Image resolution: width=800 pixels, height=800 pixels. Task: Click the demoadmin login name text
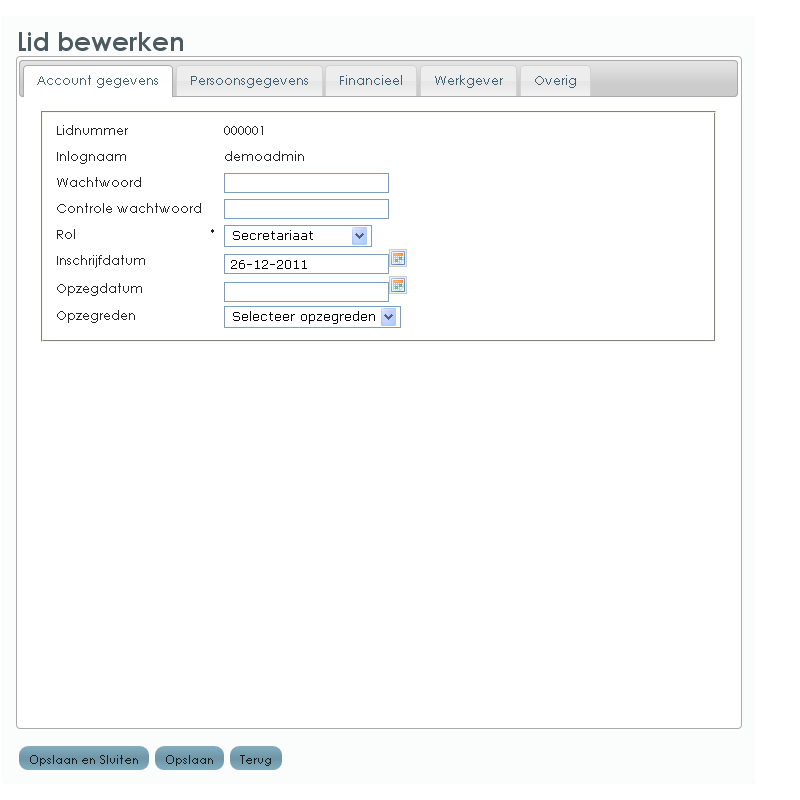pyautogui.click(x=264, y=157)
